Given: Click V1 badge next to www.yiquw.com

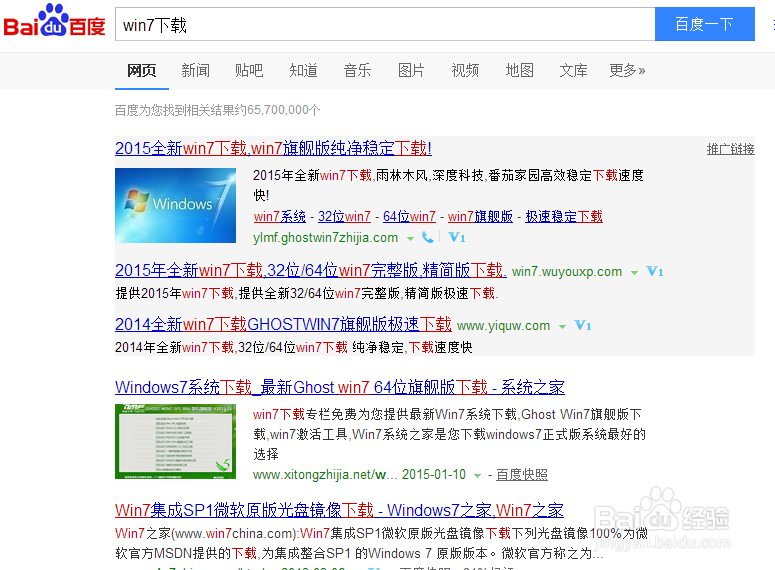Looking at the screenshot, I should [x=583, y=325].
